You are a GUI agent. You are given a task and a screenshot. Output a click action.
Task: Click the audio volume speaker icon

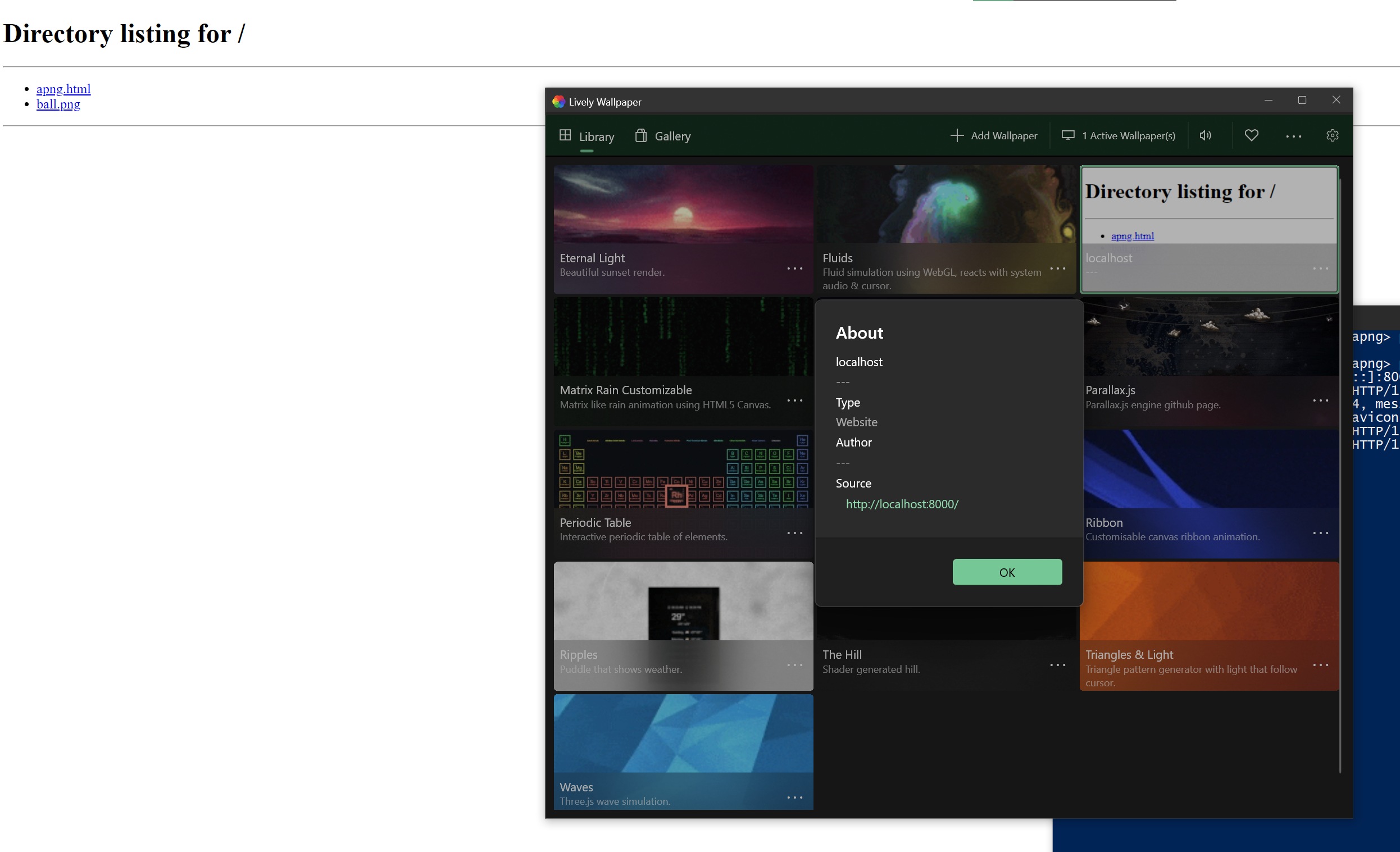coord(1205,136)
